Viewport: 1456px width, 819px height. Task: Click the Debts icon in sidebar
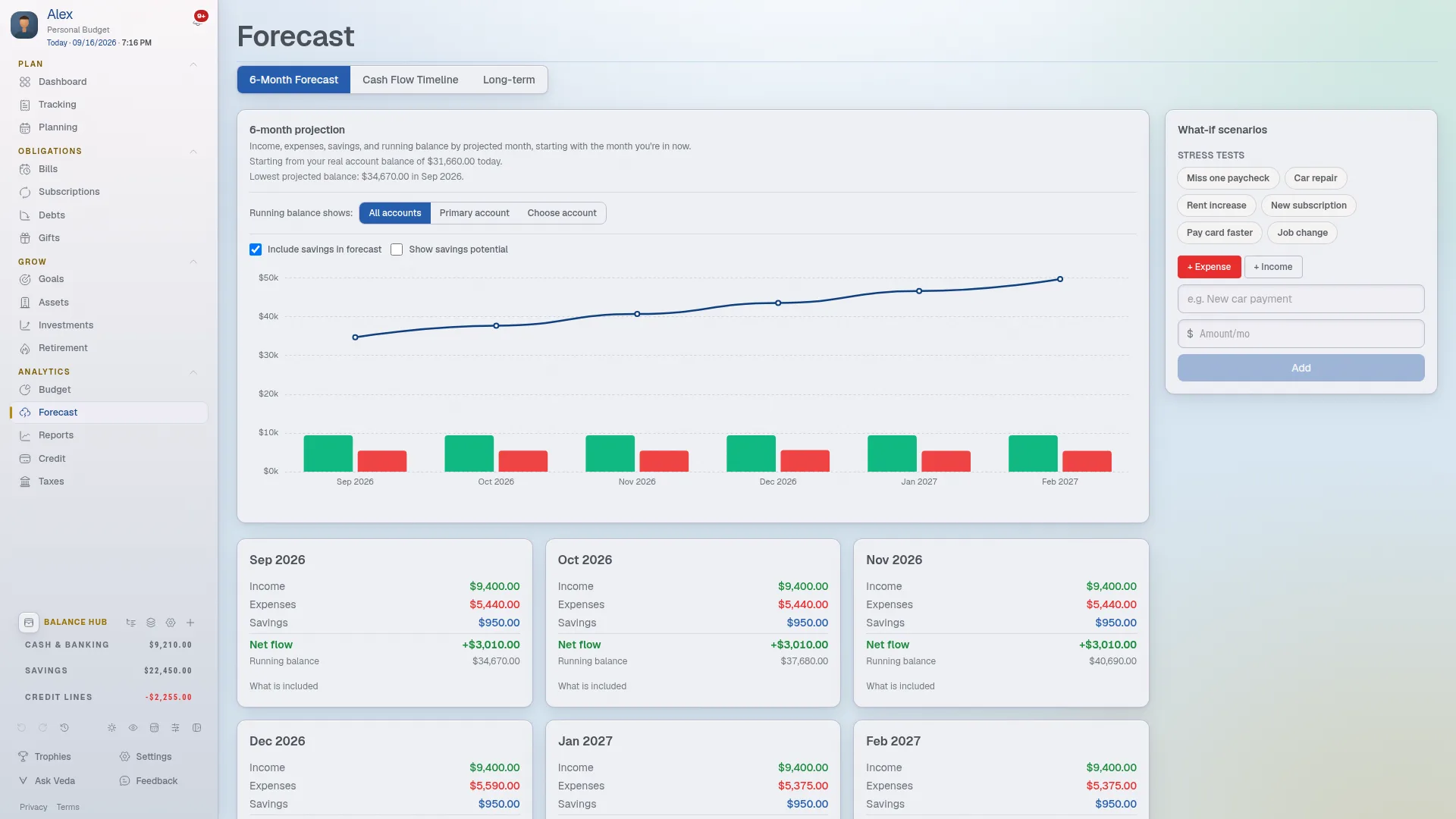point(25,215)
